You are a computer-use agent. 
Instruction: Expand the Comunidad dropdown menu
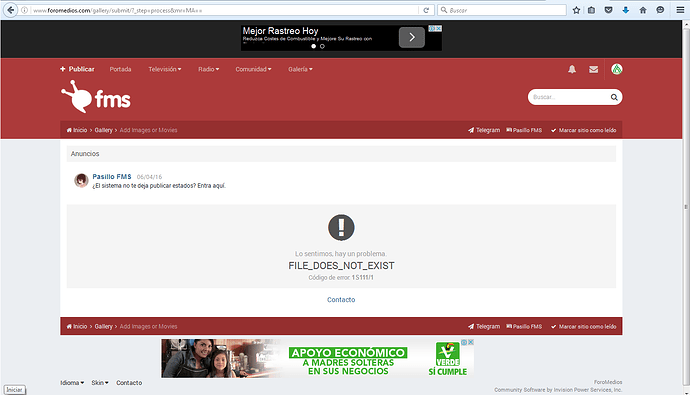click(253, 69)
